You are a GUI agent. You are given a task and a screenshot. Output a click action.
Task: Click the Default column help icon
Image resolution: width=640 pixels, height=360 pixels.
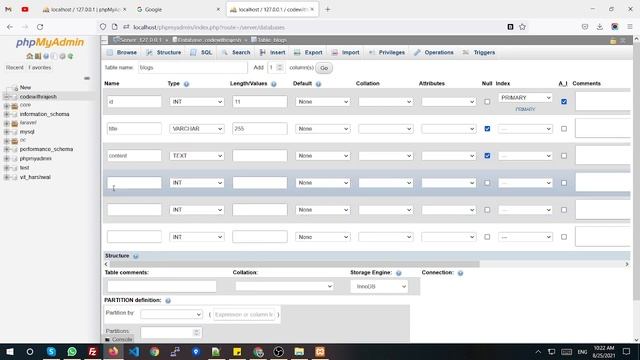(318, 84)
